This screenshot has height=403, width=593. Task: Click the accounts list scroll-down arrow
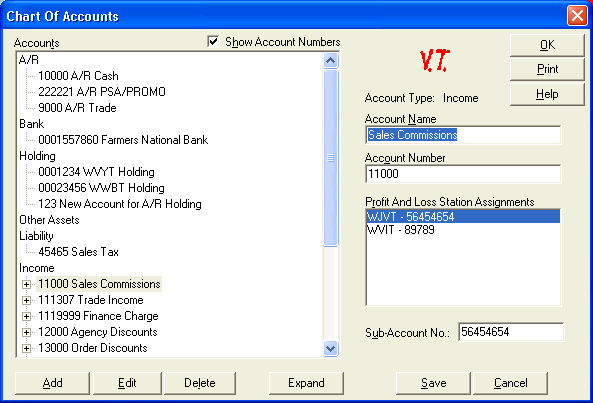coord(331,348)
